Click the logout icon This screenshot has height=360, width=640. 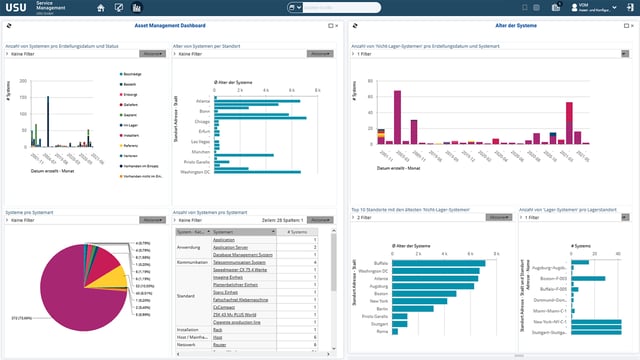[630, 7]
